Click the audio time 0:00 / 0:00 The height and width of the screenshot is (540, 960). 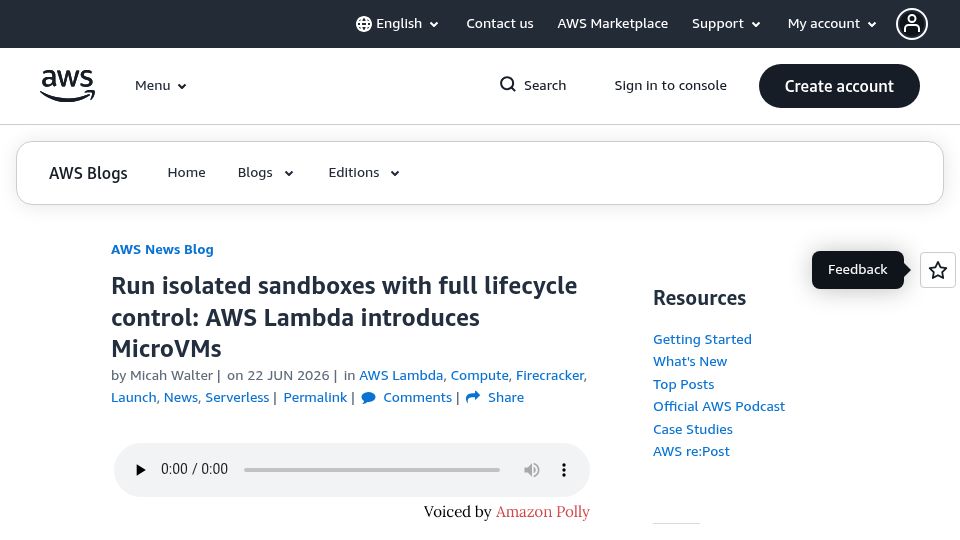[194, 470]
